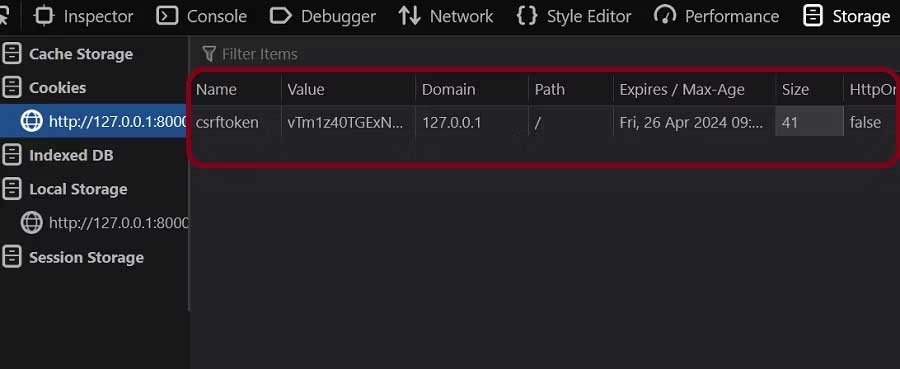
Task: Open Style Editor braces icon
Action: pos(527,16)
